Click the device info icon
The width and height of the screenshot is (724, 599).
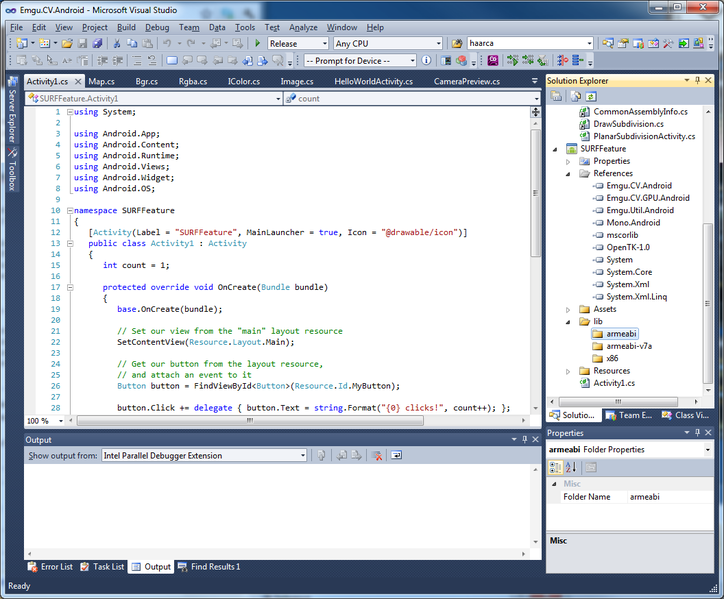pos(426,61)
